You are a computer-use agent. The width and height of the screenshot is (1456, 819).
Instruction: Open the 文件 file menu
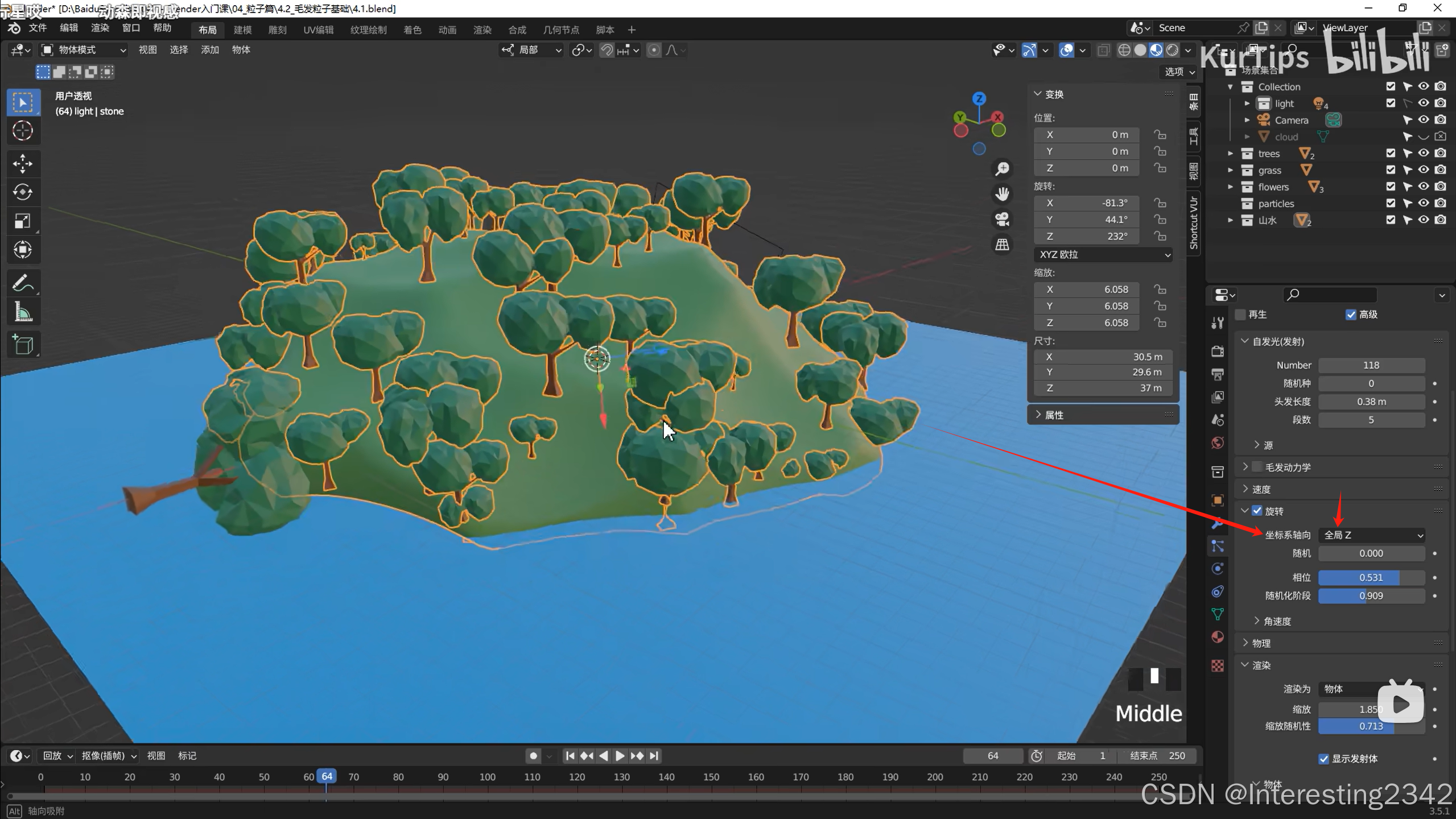point(38,28)
